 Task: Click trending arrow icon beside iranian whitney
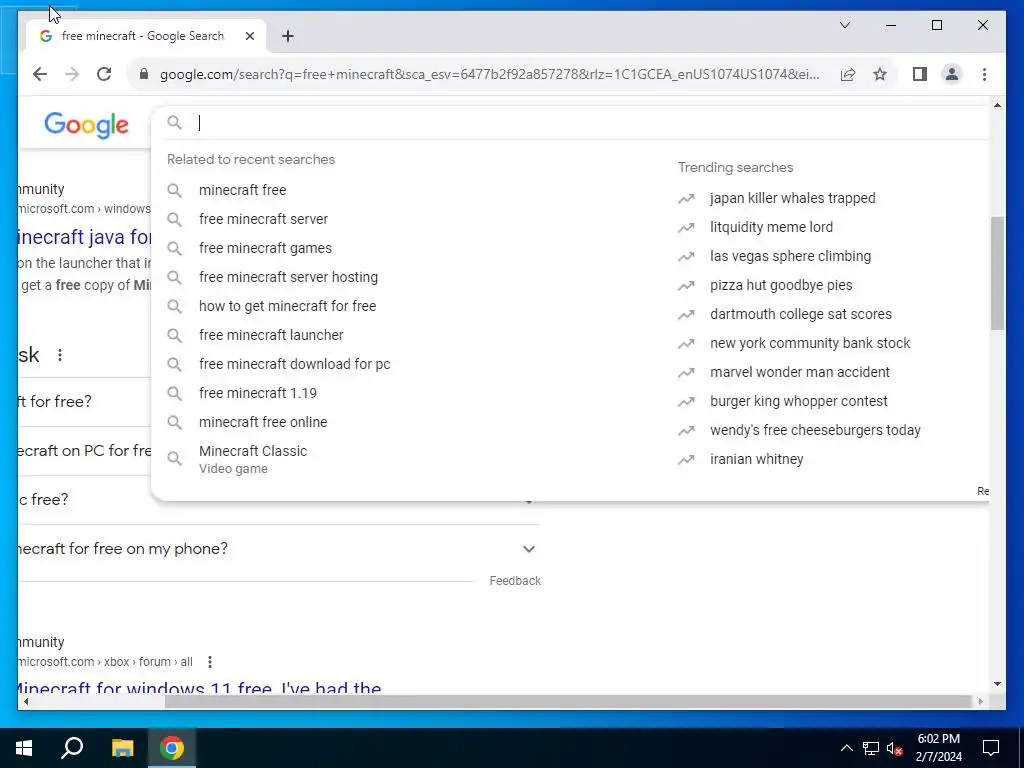point(686,460)
